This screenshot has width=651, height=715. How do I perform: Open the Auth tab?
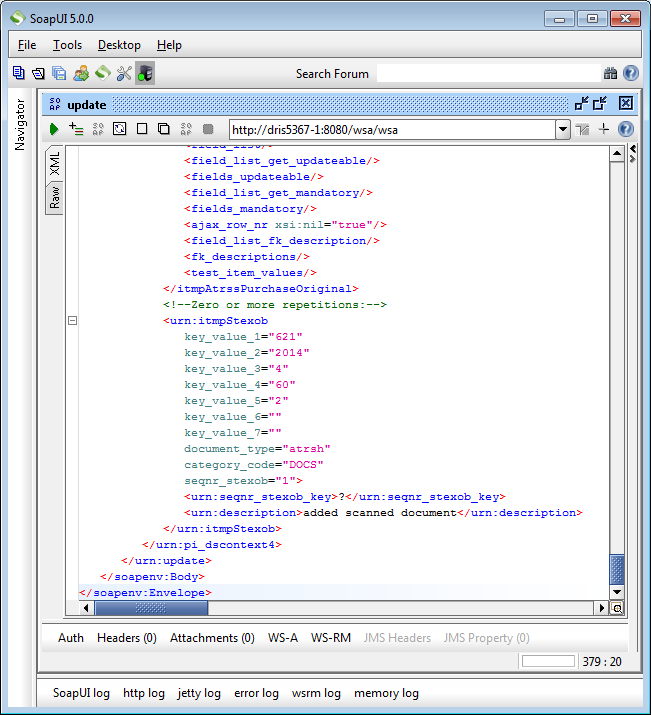point(71,637)
